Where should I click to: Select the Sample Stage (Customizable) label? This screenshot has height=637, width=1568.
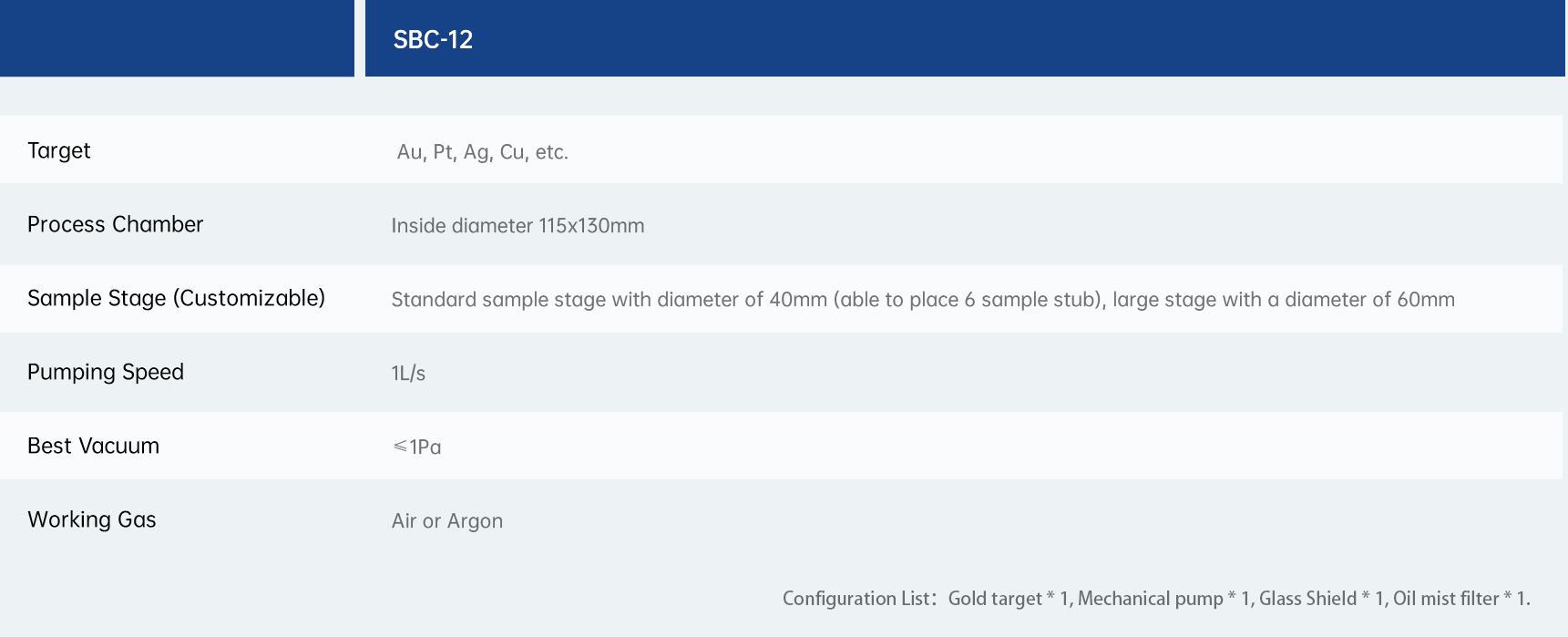pos(176,298)
